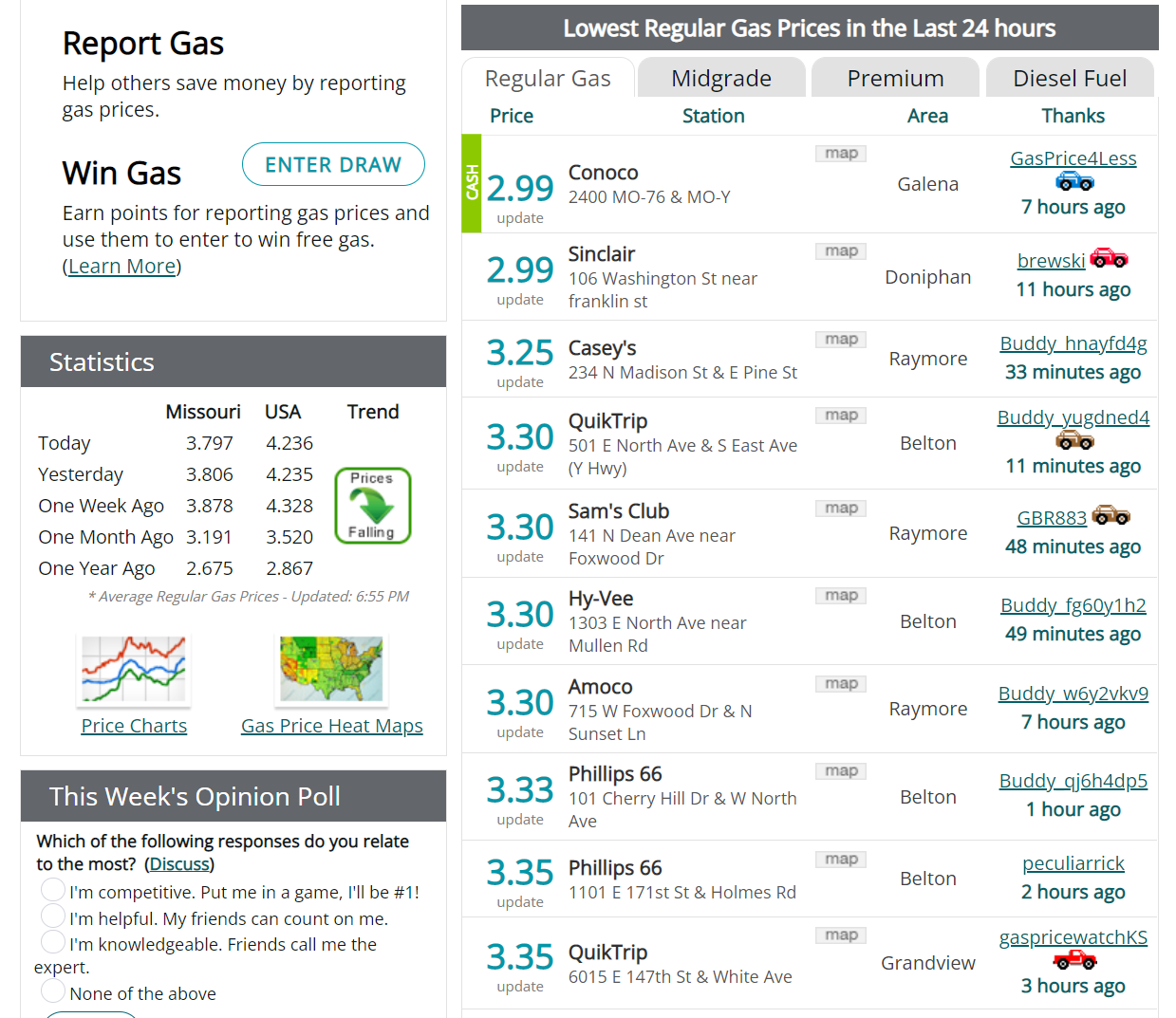Open the Discuss link in the poll
Viewport: 1176px width, 1018px height.
click(x=179, y=863)
